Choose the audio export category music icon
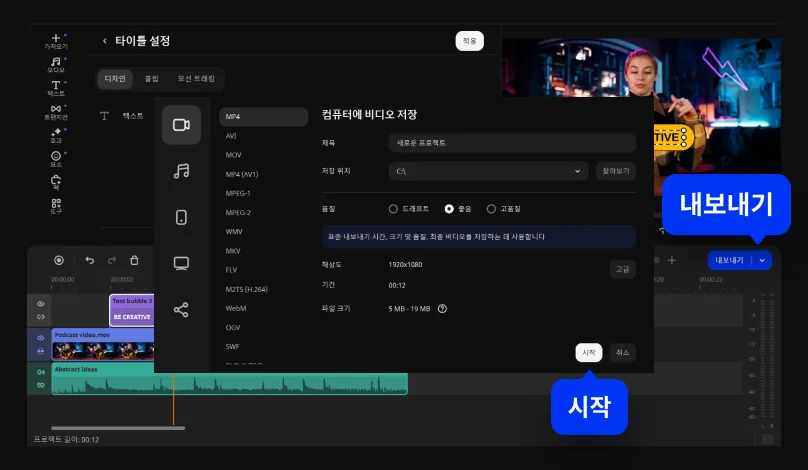The image size is (808, 470). (181, 171)
